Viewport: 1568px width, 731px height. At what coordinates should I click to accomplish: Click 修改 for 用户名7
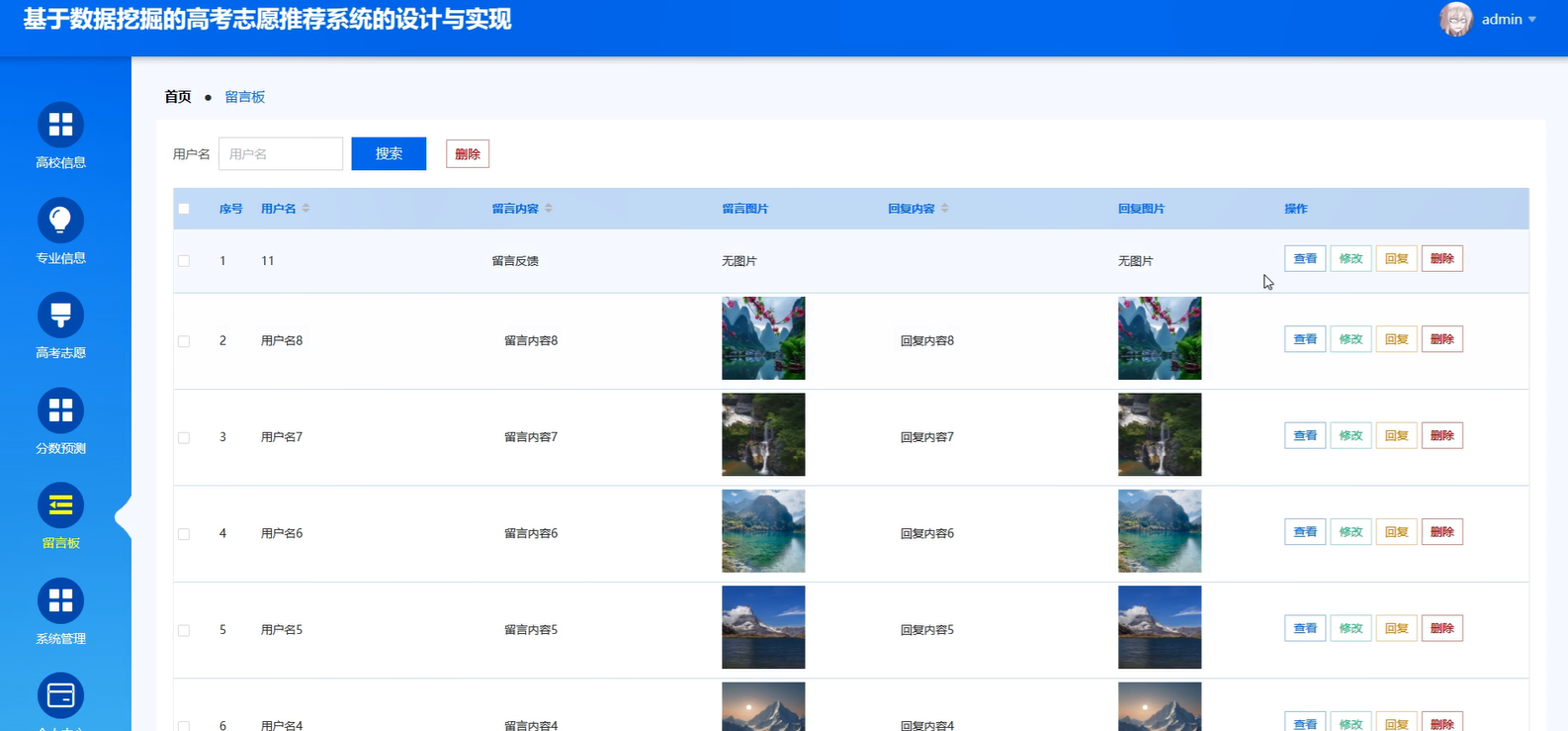coord(1350,435)
